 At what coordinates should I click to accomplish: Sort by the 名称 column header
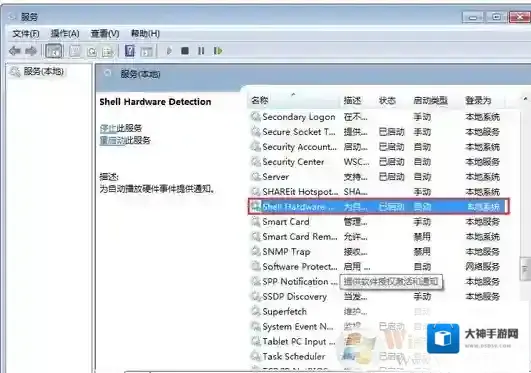pos(294,100)
